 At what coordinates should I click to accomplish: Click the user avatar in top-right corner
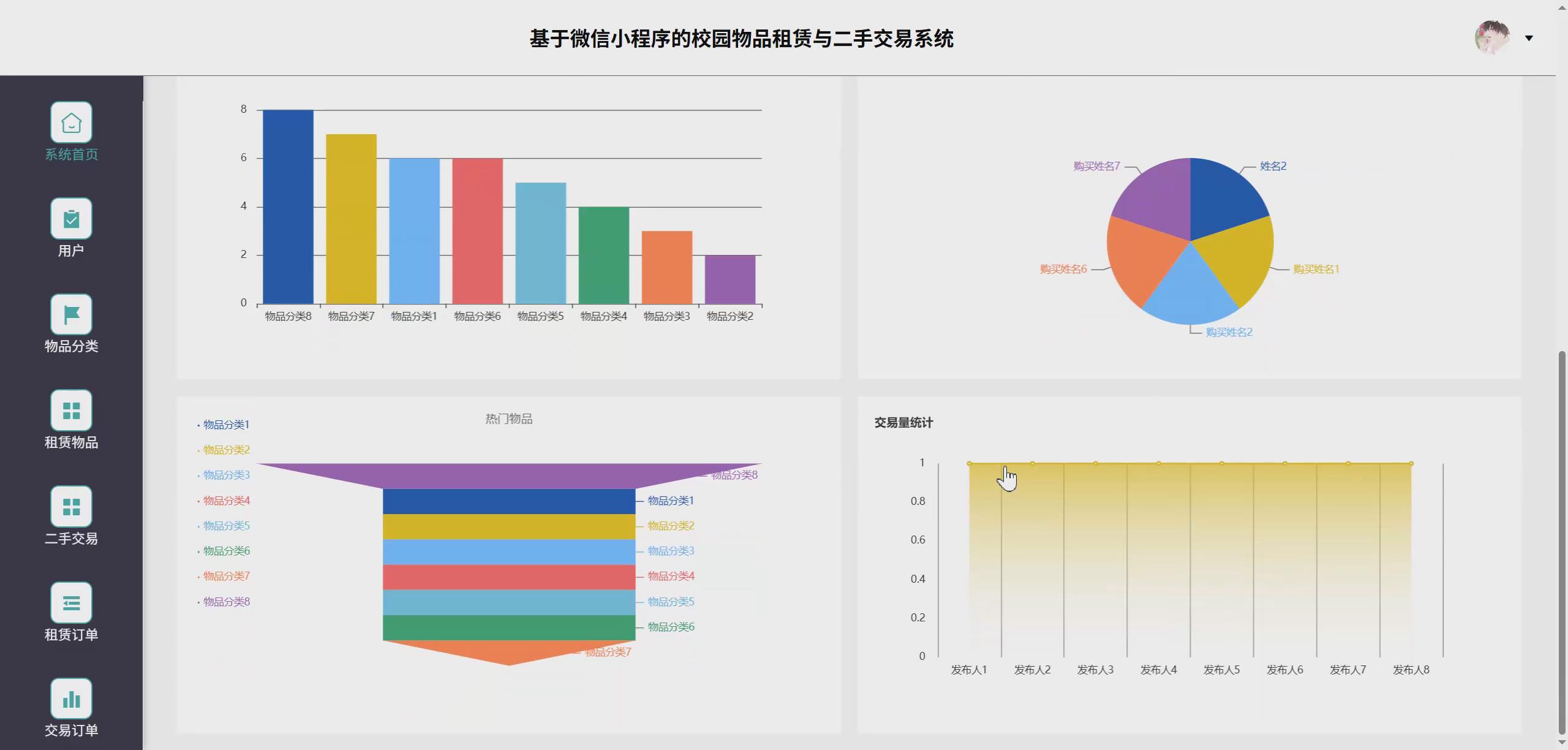(1491, 38)
